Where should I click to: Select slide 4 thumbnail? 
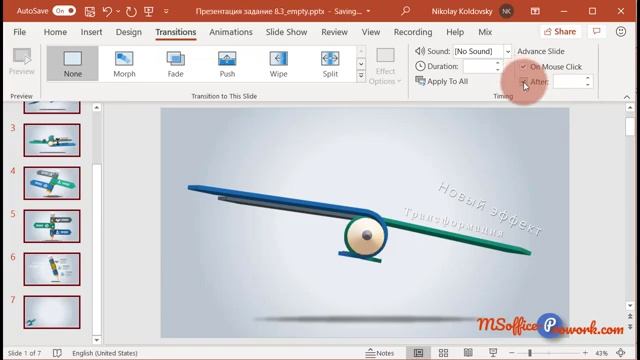52,183
